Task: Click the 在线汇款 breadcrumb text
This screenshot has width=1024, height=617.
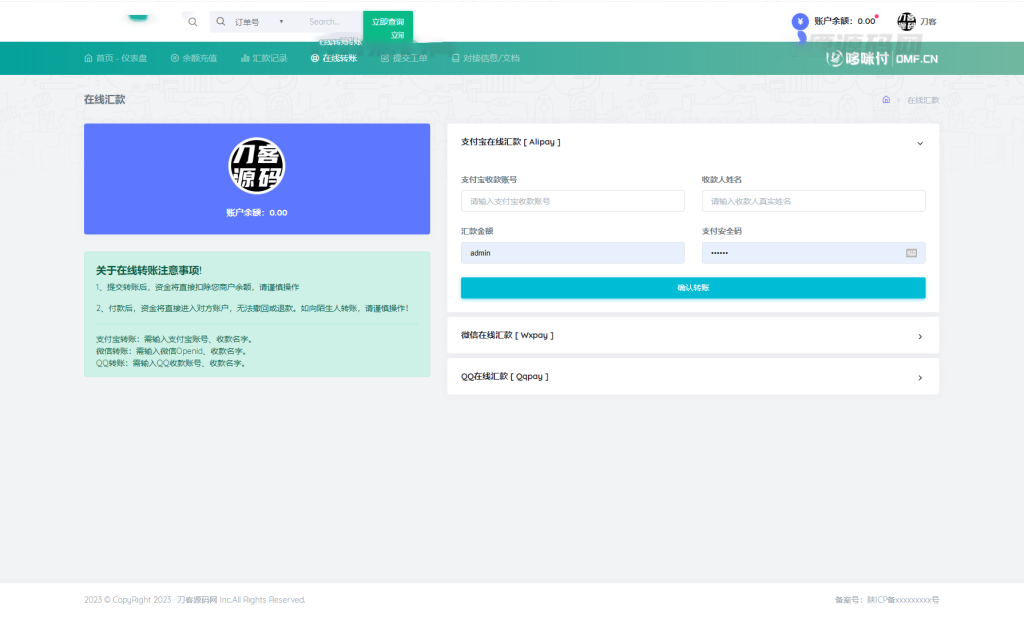Action: tap(923, 100)
